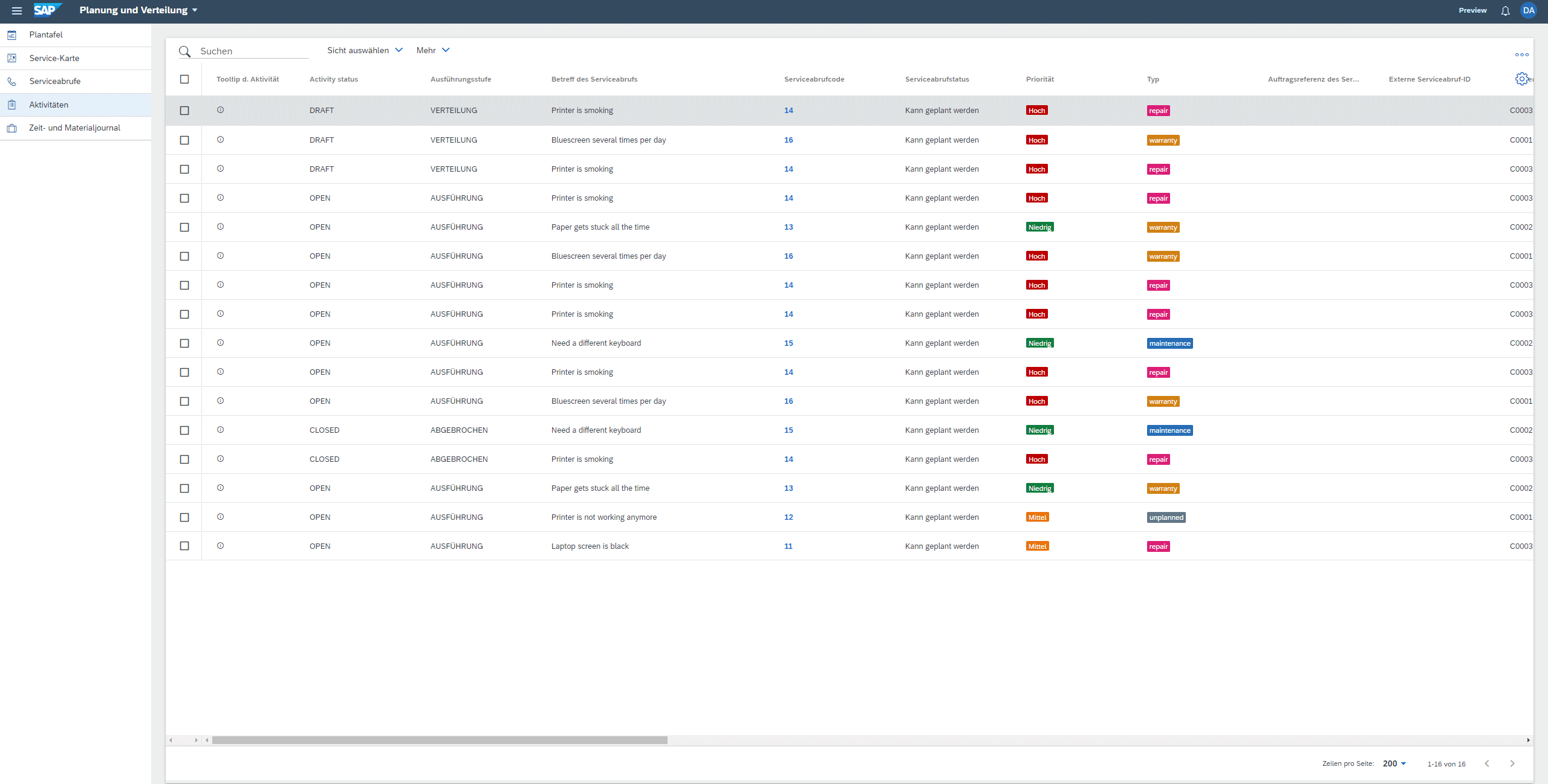Check the CLOSED Printer is smoking row
Screen dimensions: 1548x784
tap(184, 459)
